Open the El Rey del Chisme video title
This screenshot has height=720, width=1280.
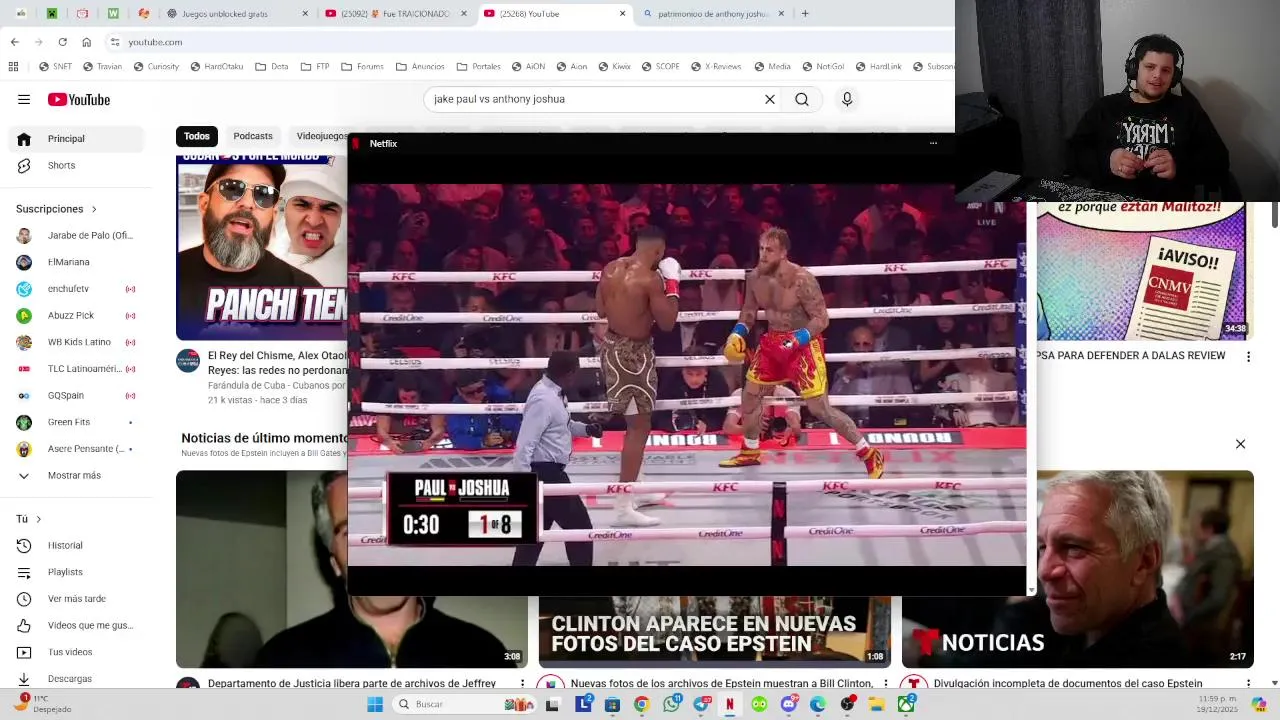[277, 362]
